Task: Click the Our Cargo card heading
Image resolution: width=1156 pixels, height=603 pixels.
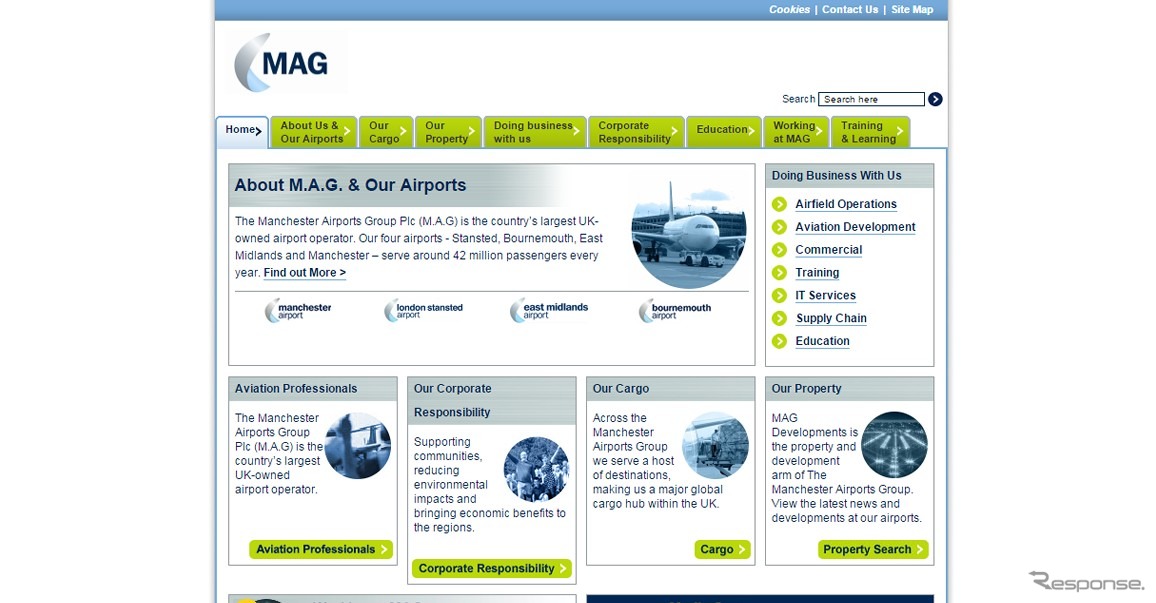Action: pos(621,388)
